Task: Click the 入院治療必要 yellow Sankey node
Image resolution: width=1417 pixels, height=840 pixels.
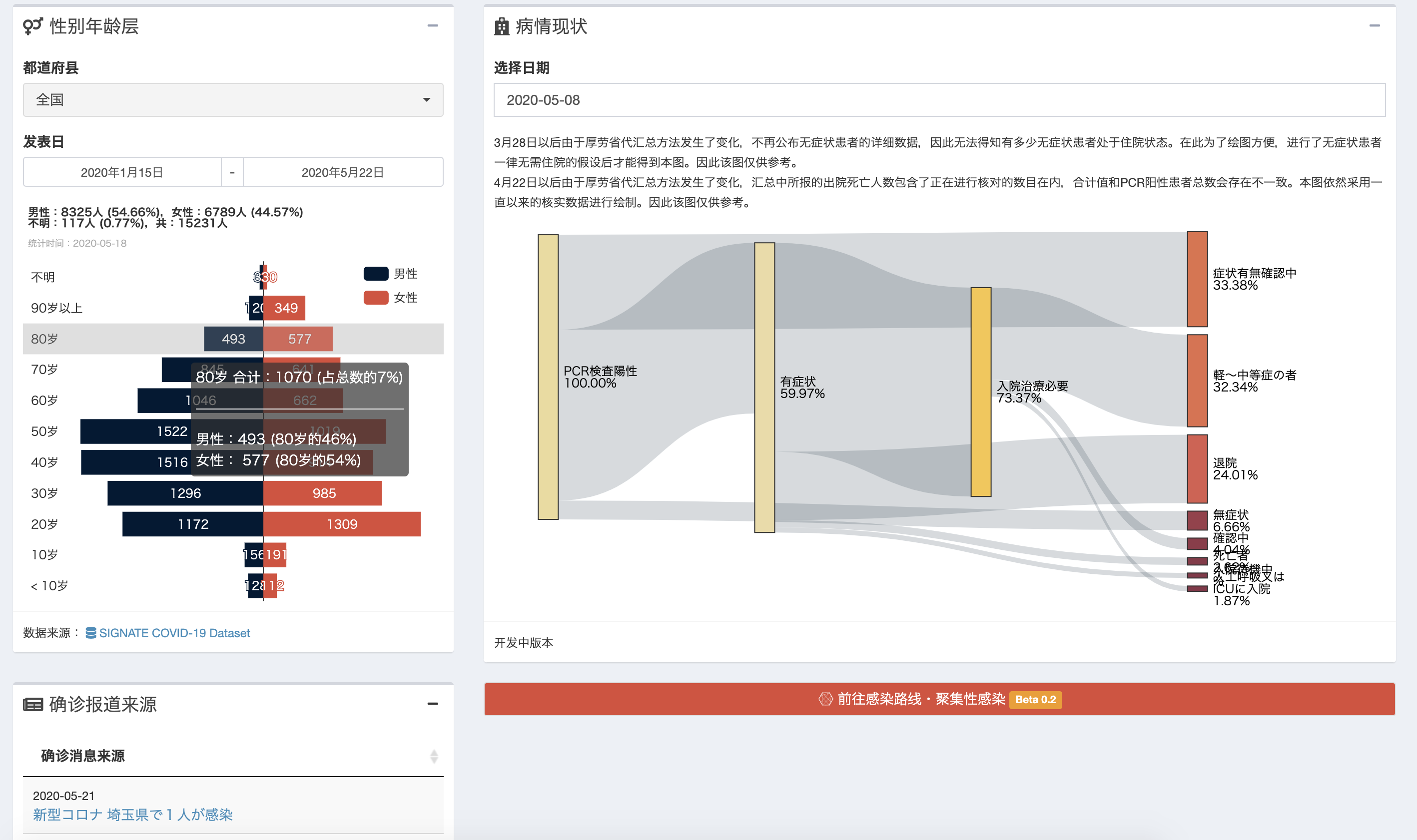Action: [980, 392]
